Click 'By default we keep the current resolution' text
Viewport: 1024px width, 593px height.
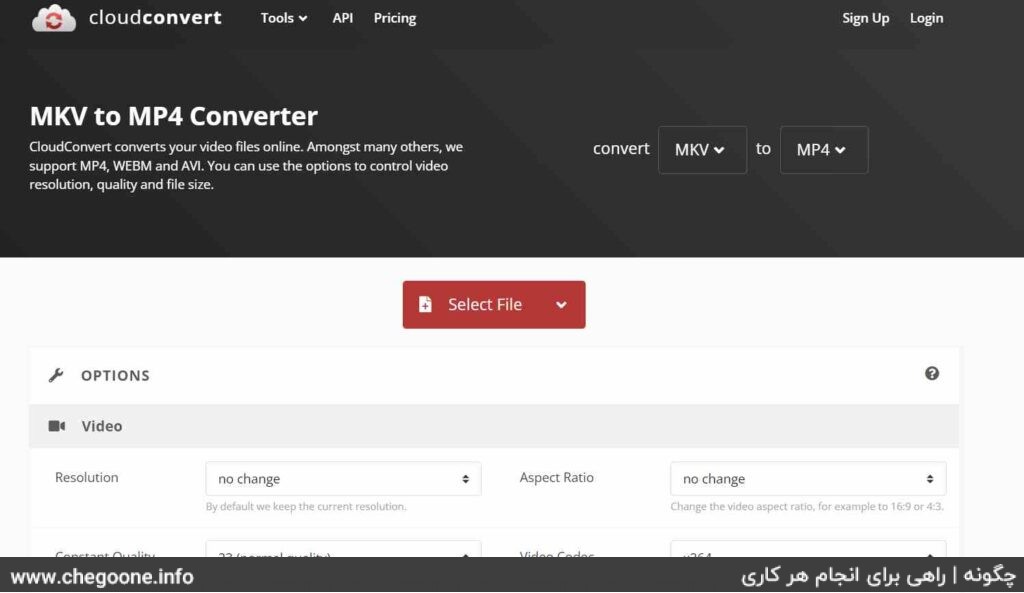(x=306, y=506)
